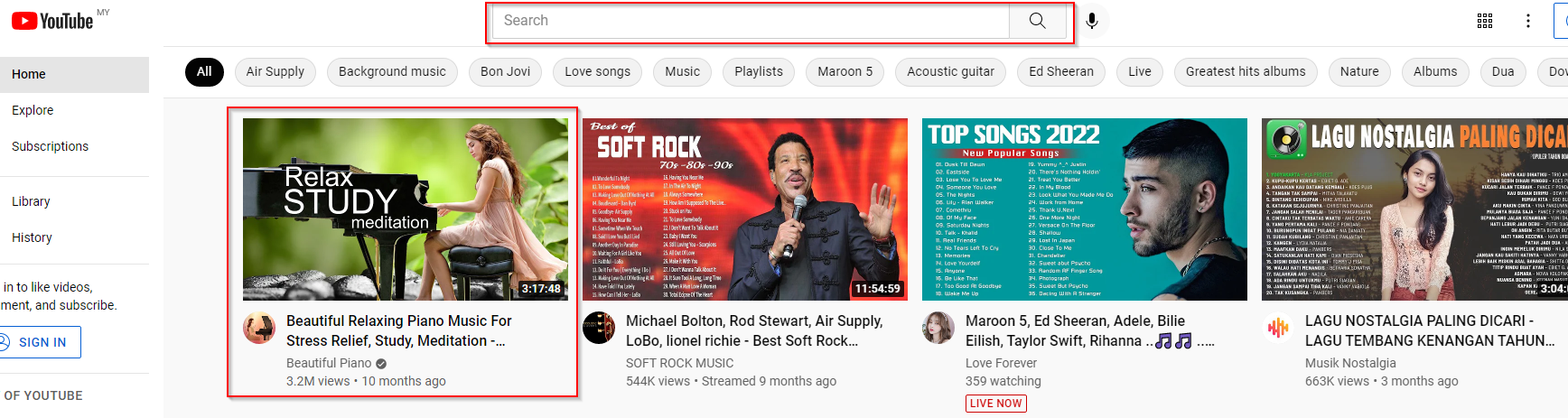The image size is (1568, 418).
Task: Click the 3:17:48 duration label
Action: (x=541, y=289)
